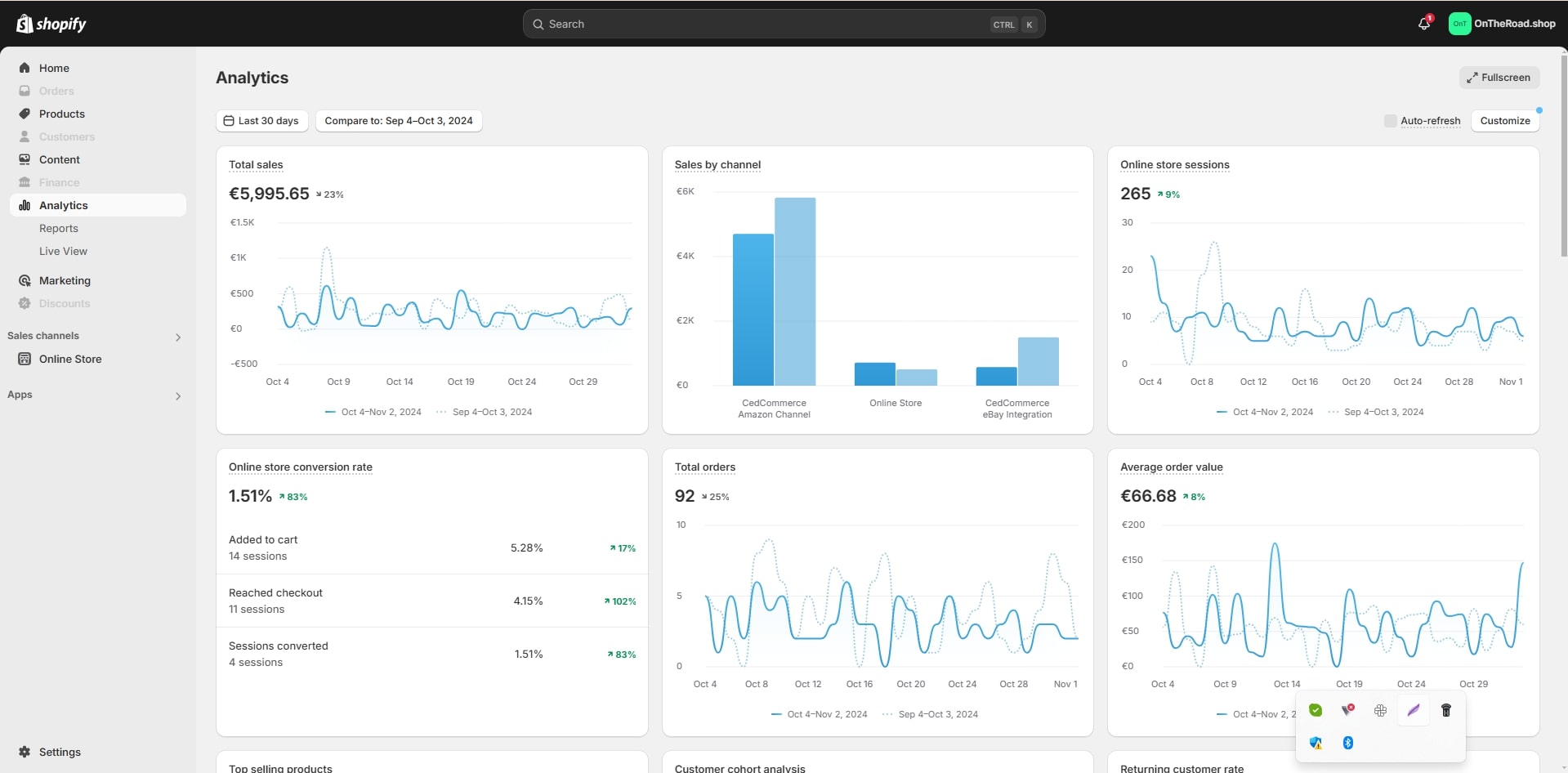The width and height of the screenshot is (1568, 773).
Task: Go to Live View in sidebar
Action: (x=63, y=251)
